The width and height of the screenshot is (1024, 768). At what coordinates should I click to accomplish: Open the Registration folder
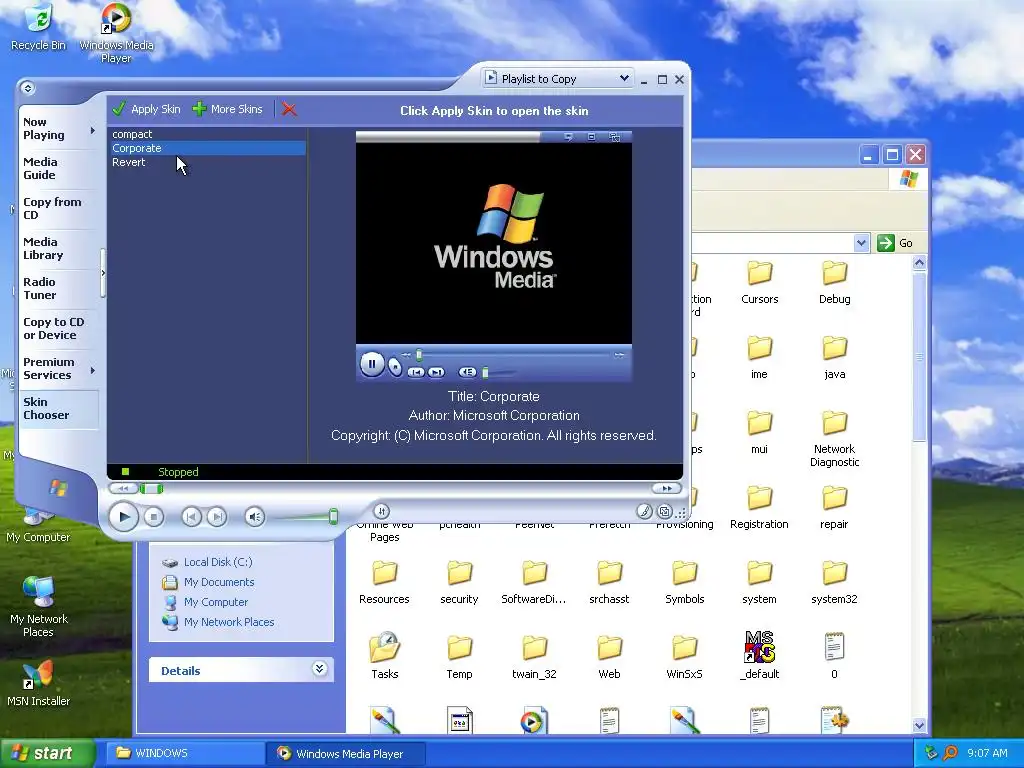tap(760, 508)
